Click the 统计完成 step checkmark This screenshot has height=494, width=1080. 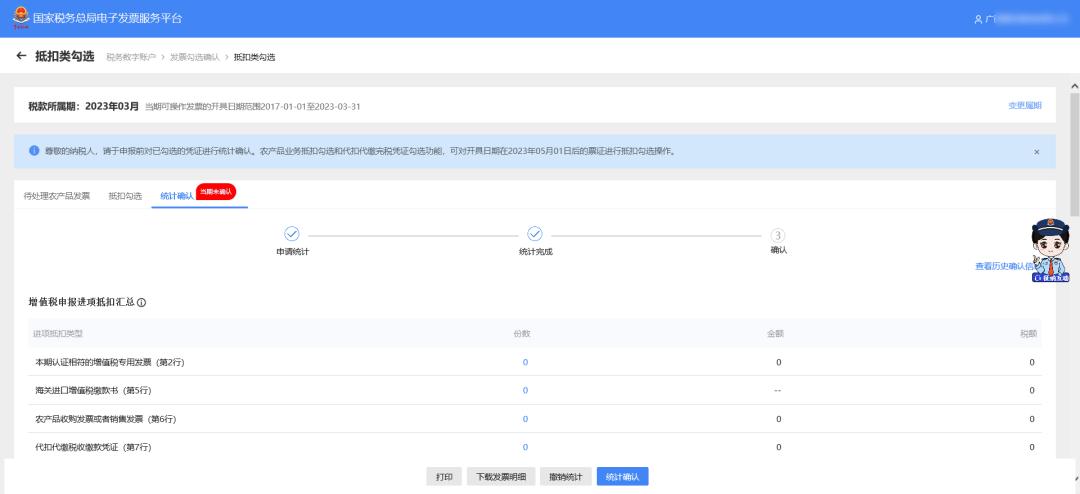[534, 233]
